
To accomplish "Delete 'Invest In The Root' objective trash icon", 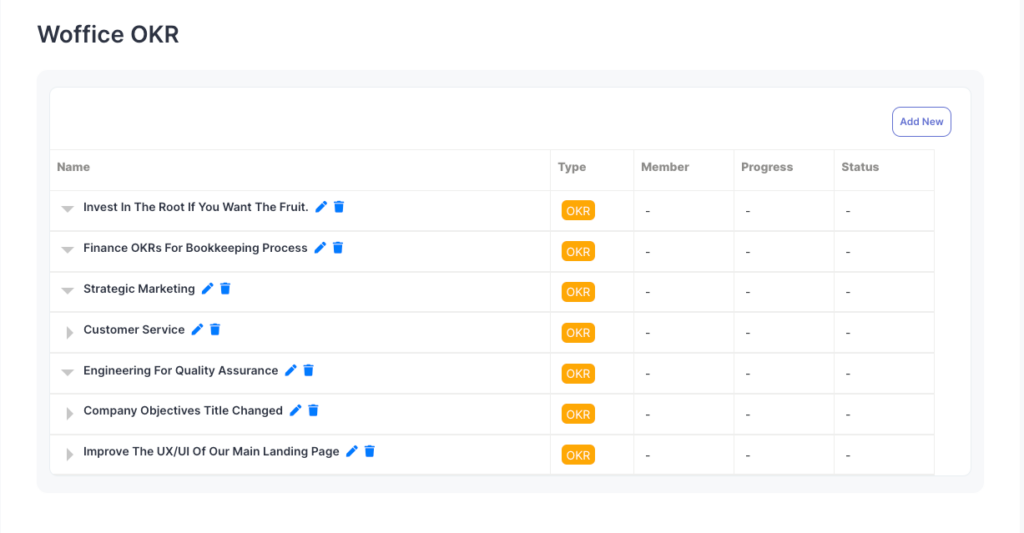I will (339, 207).
